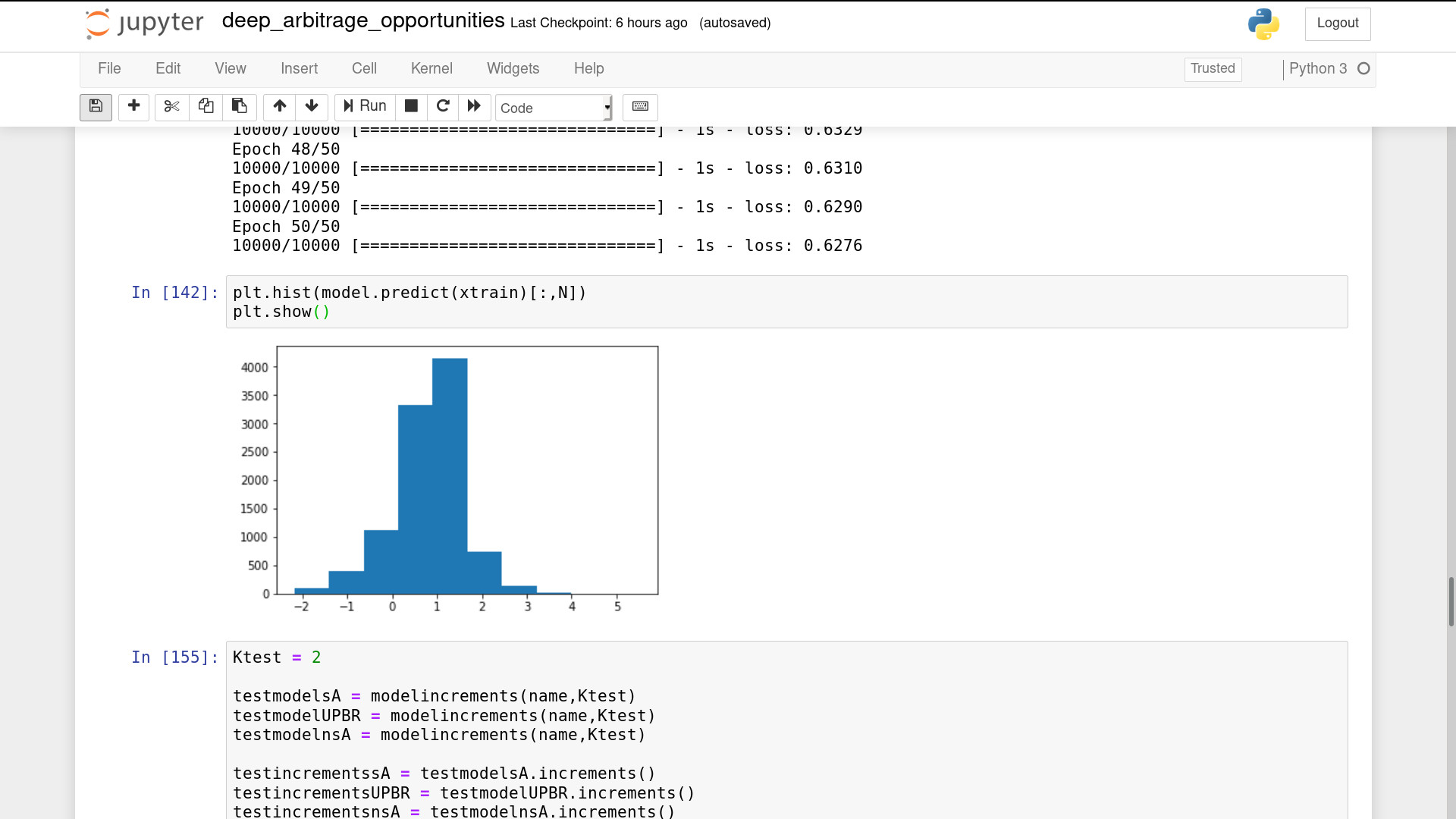Viewport: 1456px width, 819px height.
Task: Click the Python logo icon
Action: click(1264, 24)
